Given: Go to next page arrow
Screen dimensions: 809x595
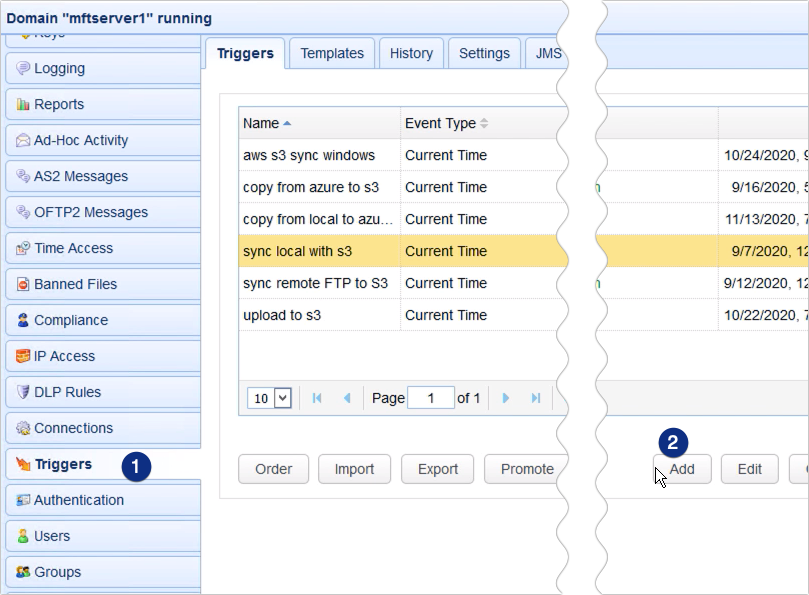Looking at the screenshot, I should pyautogui.click(x=506, y=398).
